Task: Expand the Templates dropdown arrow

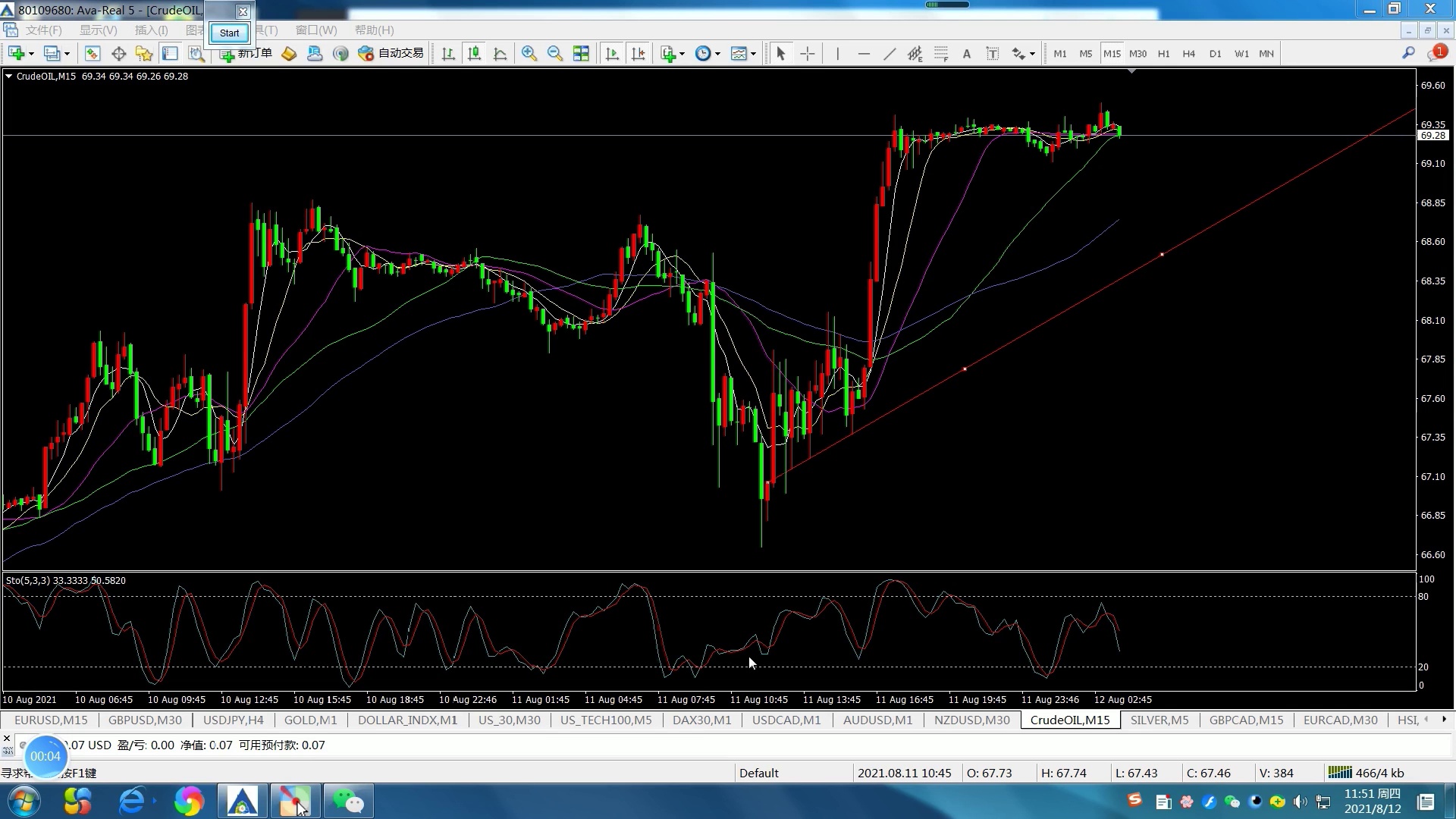Action: click(753, 54)
